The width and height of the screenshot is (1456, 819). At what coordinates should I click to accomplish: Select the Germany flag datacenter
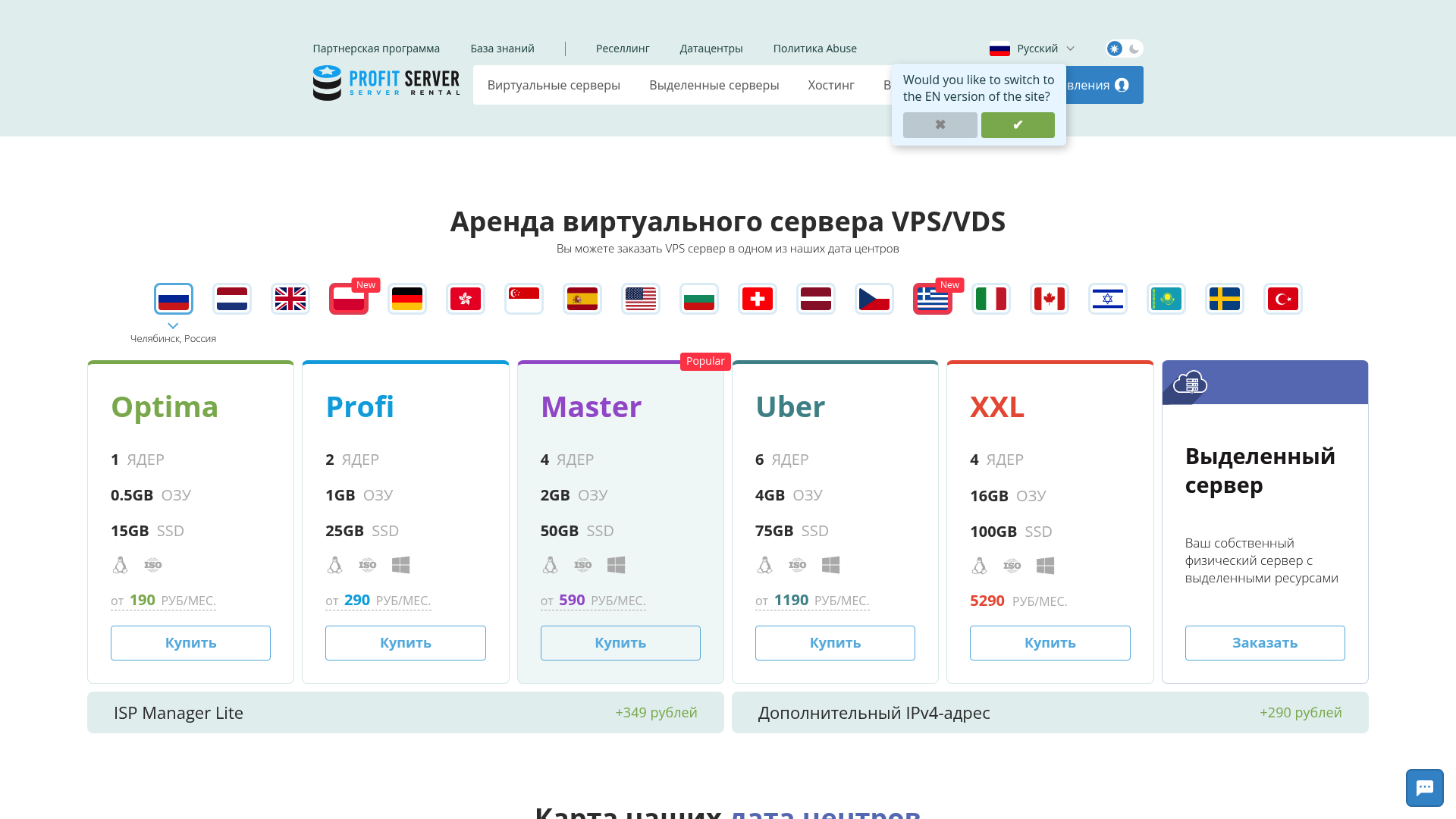point(407,299)
